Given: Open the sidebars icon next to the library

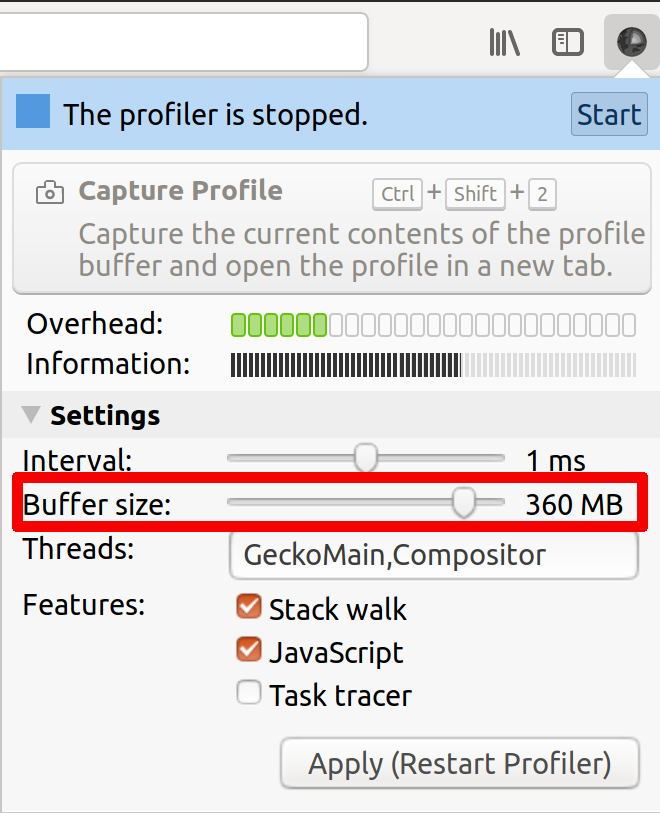Looking at the screenshot, I should click(x=567, y=42).
